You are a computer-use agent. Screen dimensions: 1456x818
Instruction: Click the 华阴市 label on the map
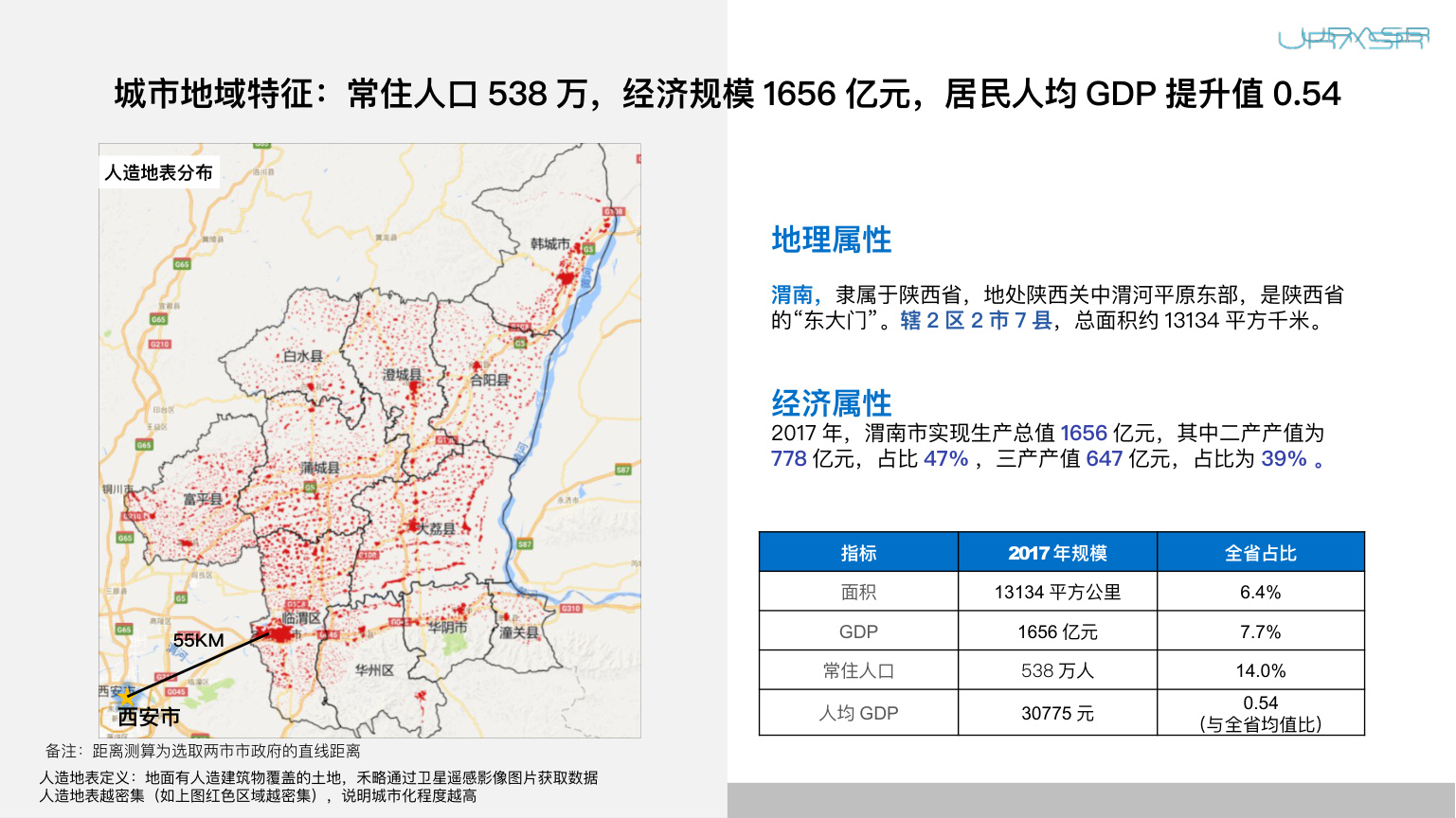(447, 627)
